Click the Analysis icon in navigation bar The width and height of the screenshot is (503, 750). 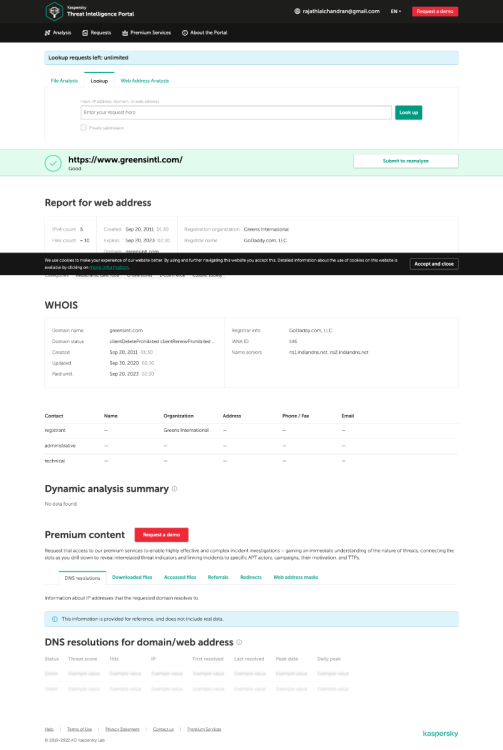47,33
